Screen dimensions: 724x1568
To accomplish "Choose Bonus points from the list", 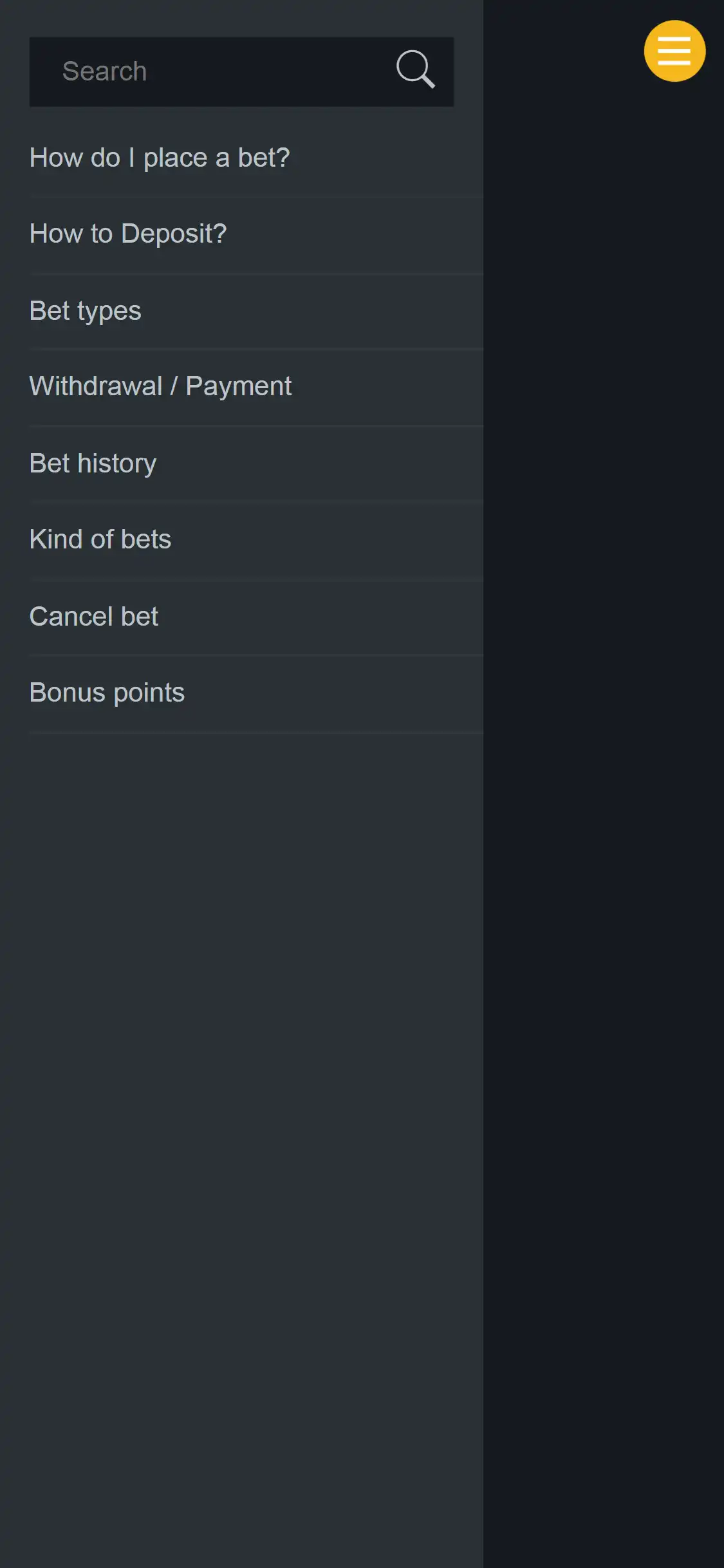I will 107,693.
